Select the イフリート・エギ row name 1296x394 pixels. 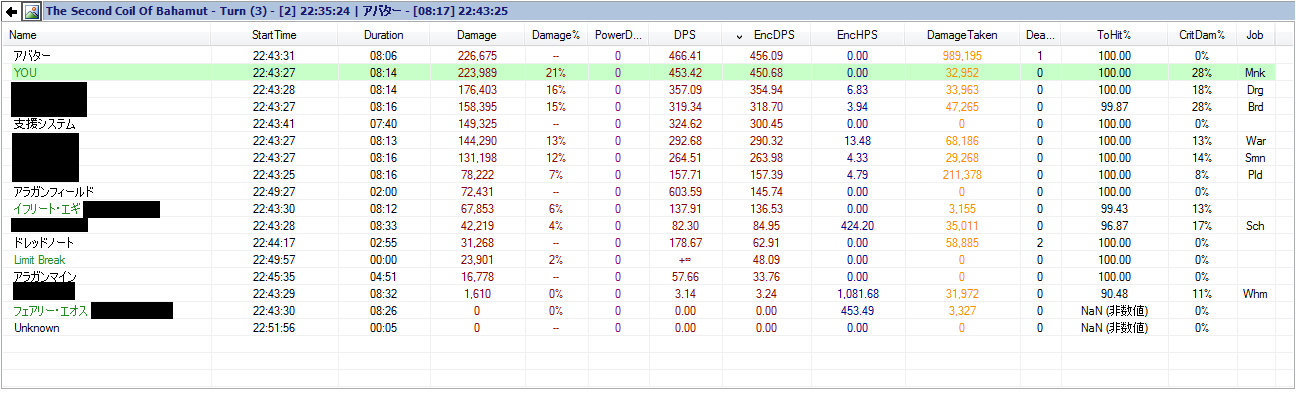(x=47, y=208)
